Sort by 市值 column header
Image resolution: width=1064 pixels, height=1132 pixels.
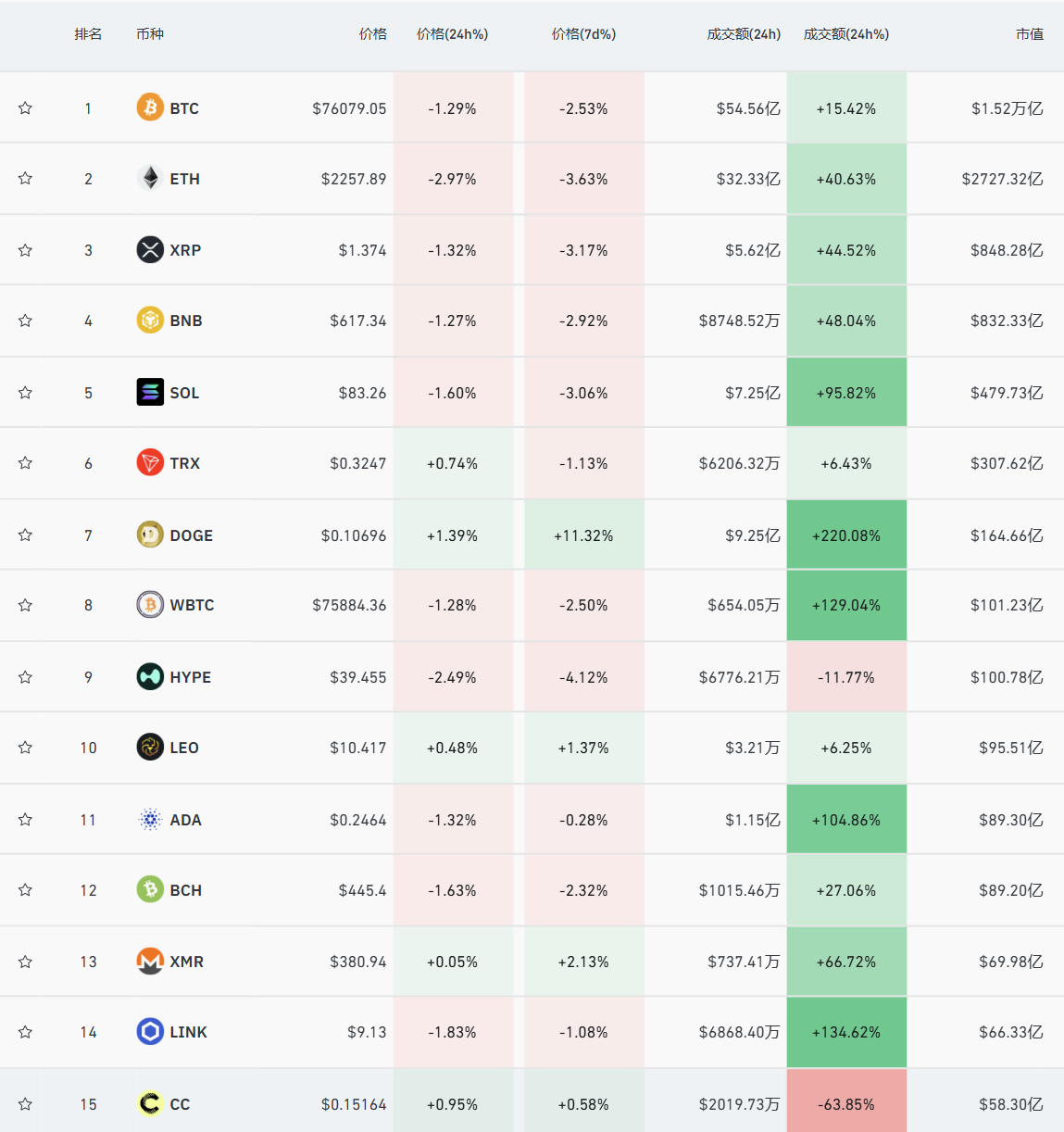pyautogui.click(x=1029, y=34)
